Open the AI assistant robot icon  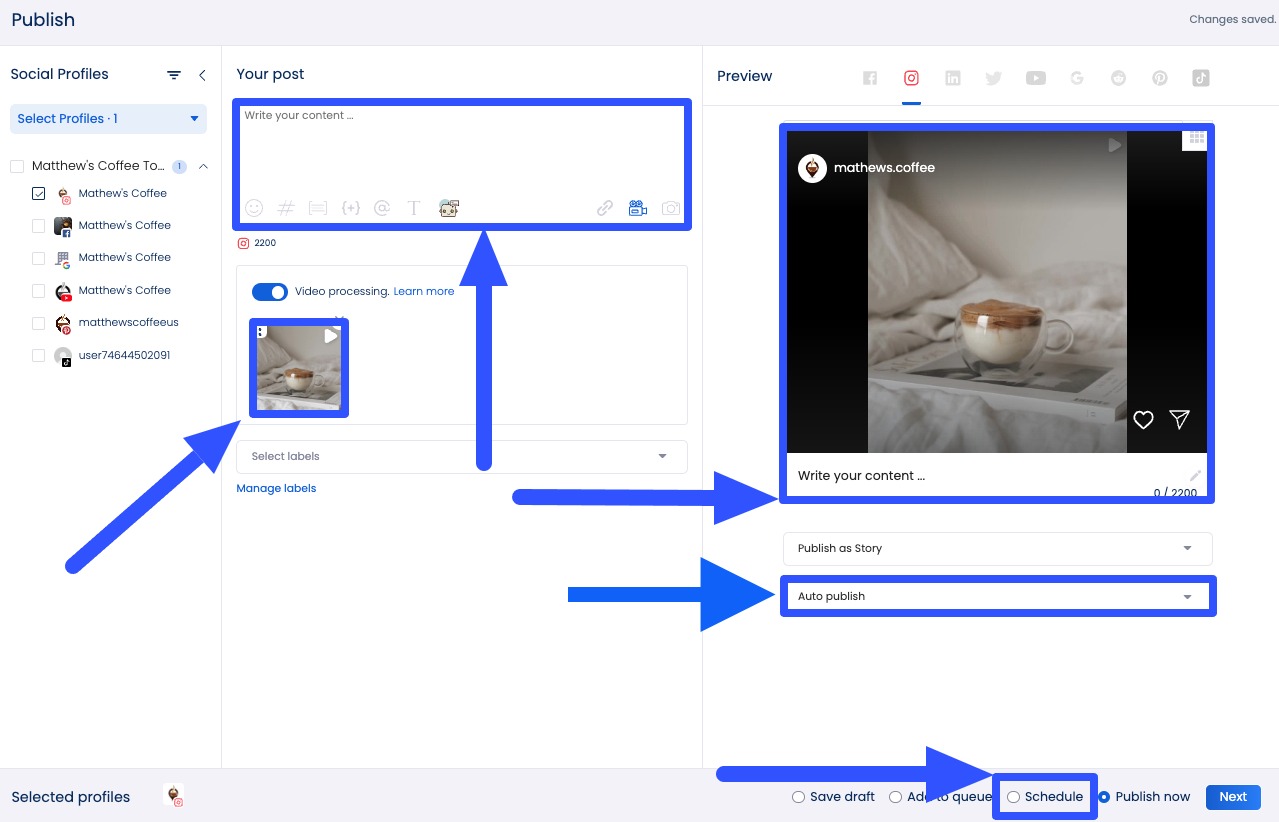(448, 207)
